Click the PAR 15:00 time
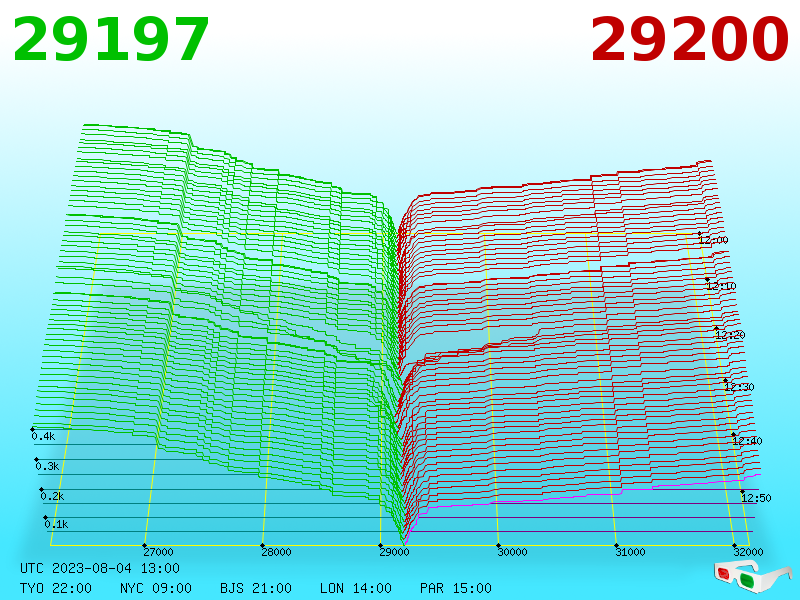Viewport: 800px width, 600px height. click(x=456, y=588)
